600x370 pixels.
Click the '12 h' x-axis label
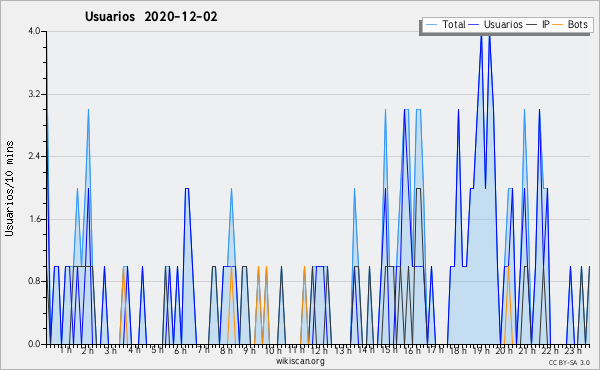(x=319, y=351)
